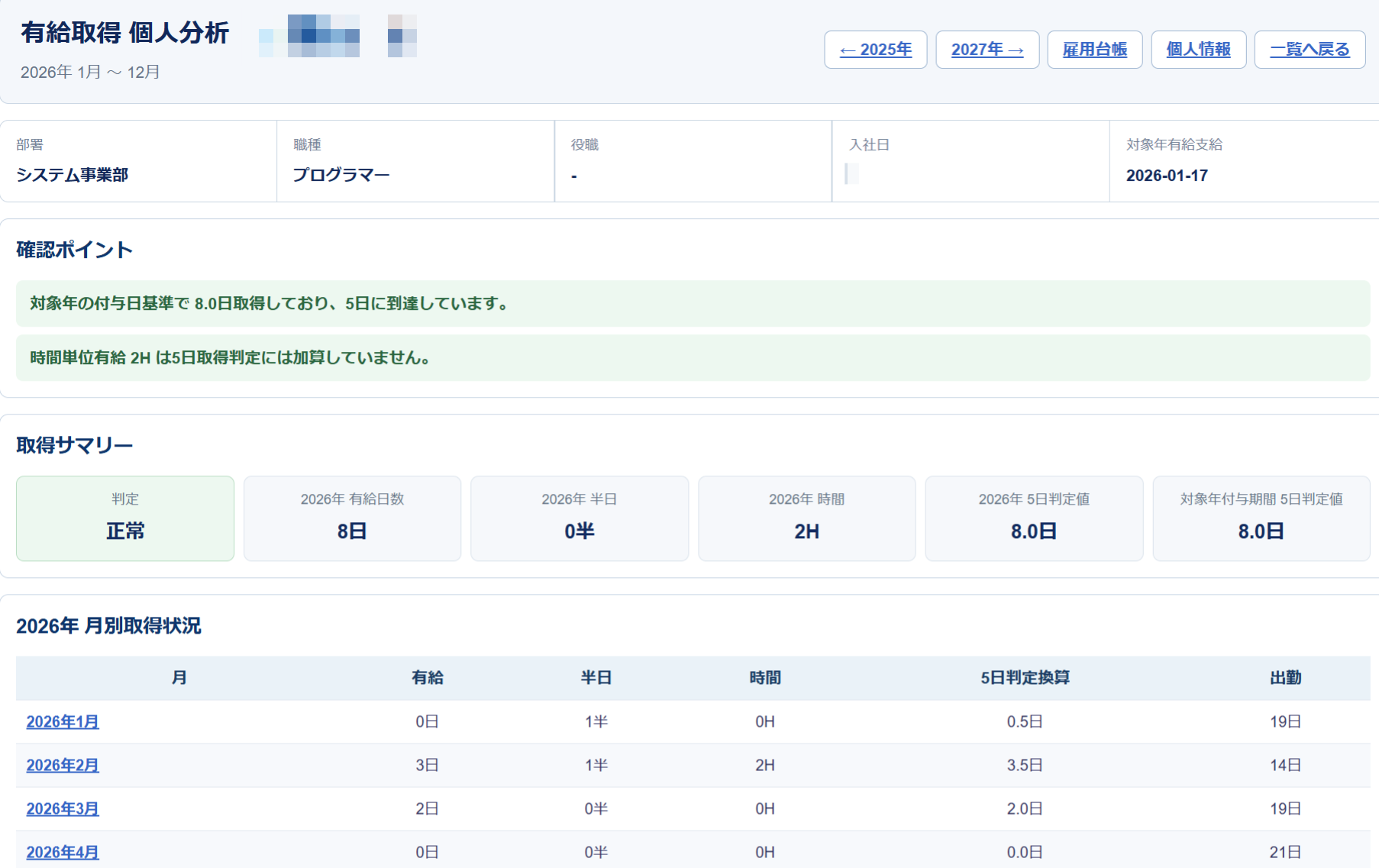Screen dimensions: 1379x868
Task: Open the 2026年3月 monthly link
Action: (63, 808)
